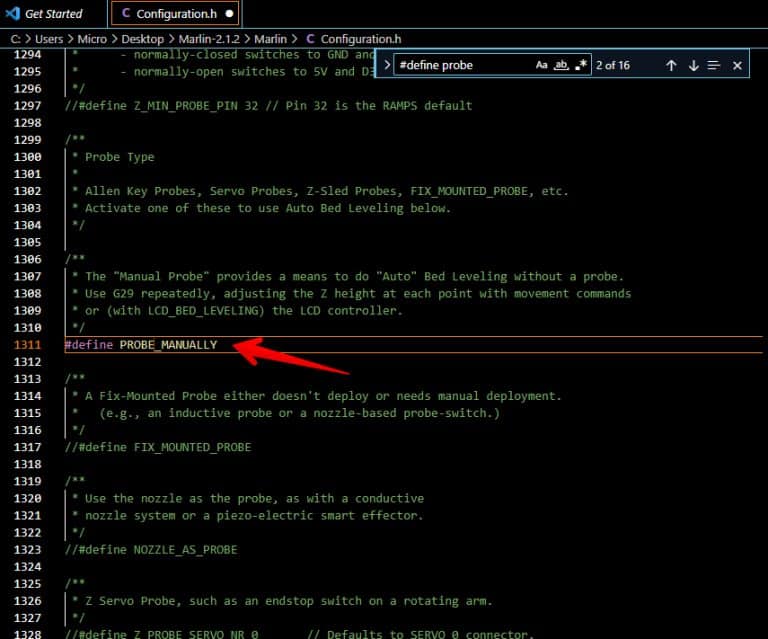Click the C icon in breadcrumb path
The width and height of the screenshot is (768, 639).
[x=310, y=39]
